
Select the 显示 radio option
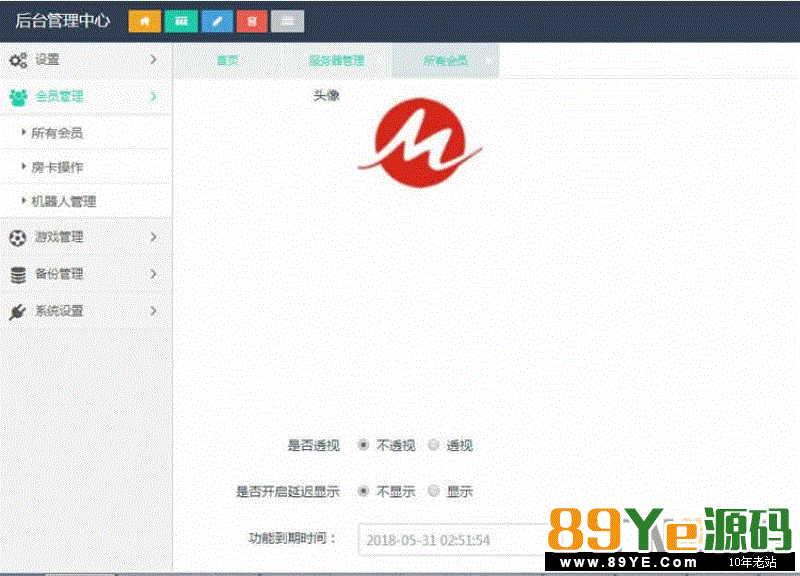pos(434,491)
